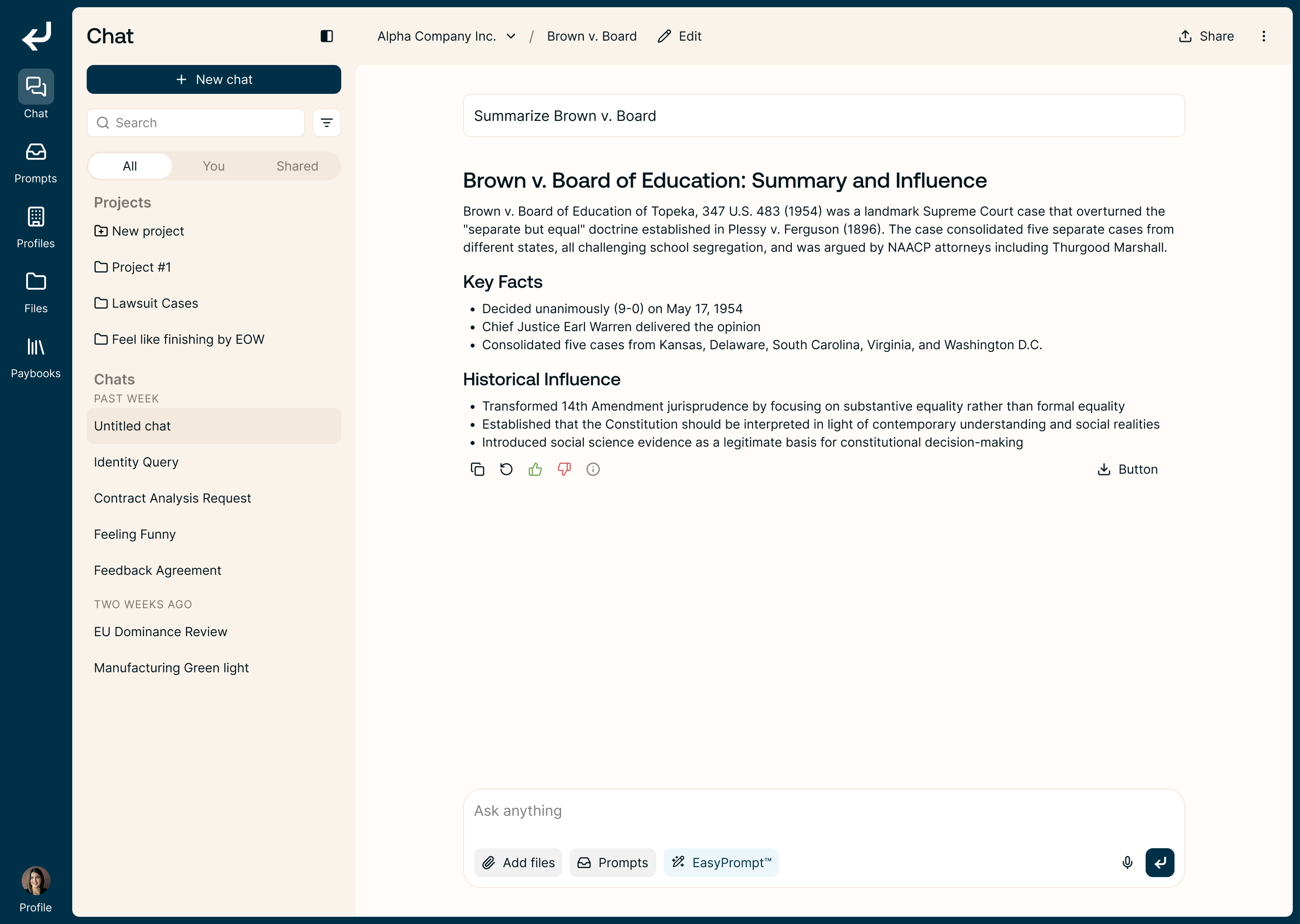Viewport: 1300px width, 924px height.
Task: Expand the Alpha Company Inc. dropdown
Action: pyautogui.click(x=447, y=36)
